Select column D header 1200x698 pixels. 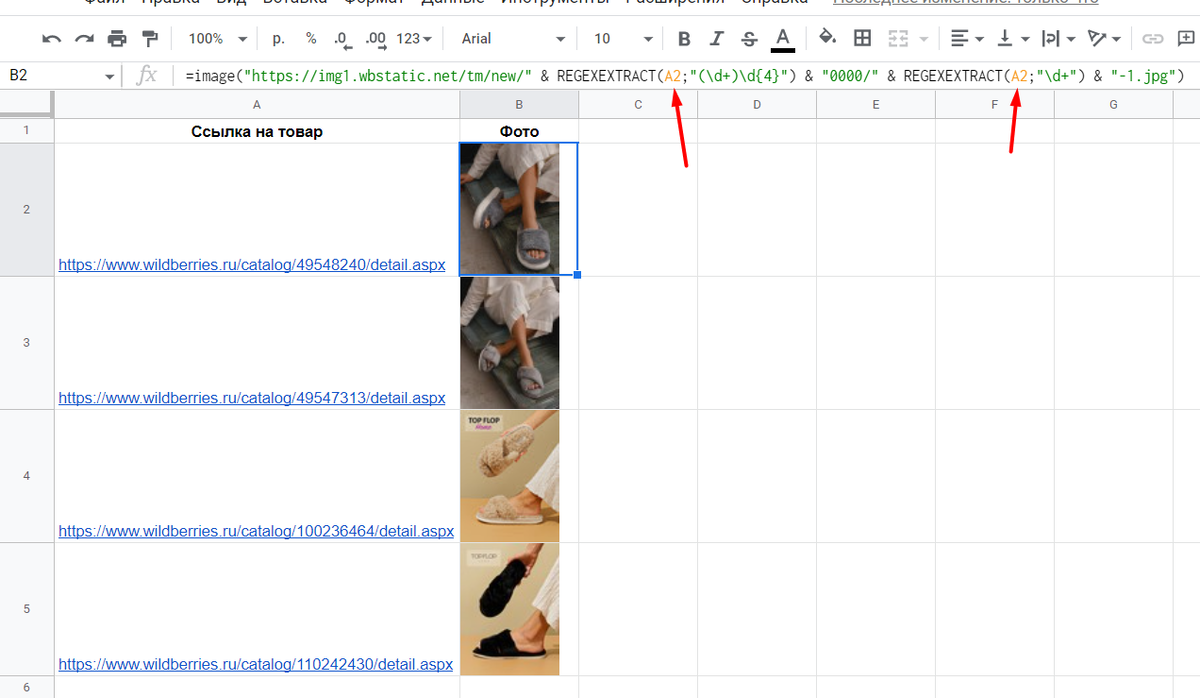757,105
